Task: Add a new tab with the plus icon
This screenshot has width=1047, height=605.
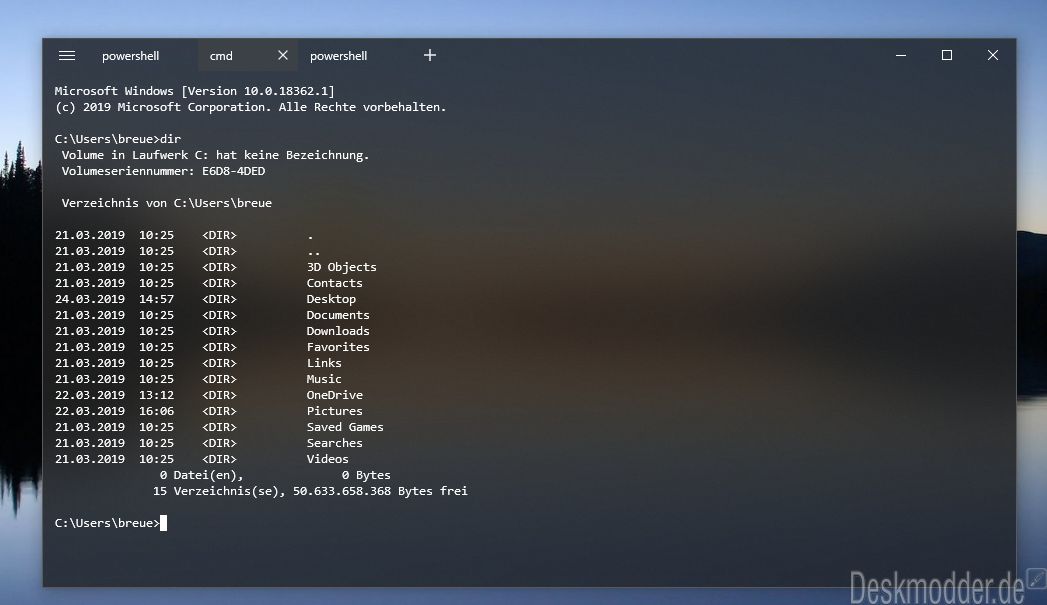Action: 430,55
